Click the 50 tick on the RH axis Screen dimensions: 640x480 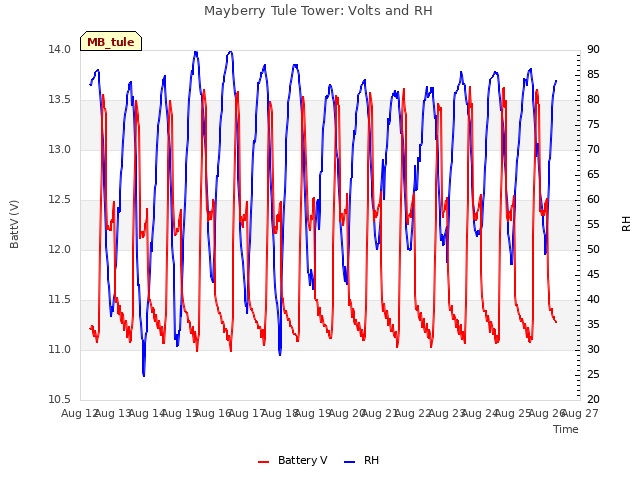click(593, 250)
